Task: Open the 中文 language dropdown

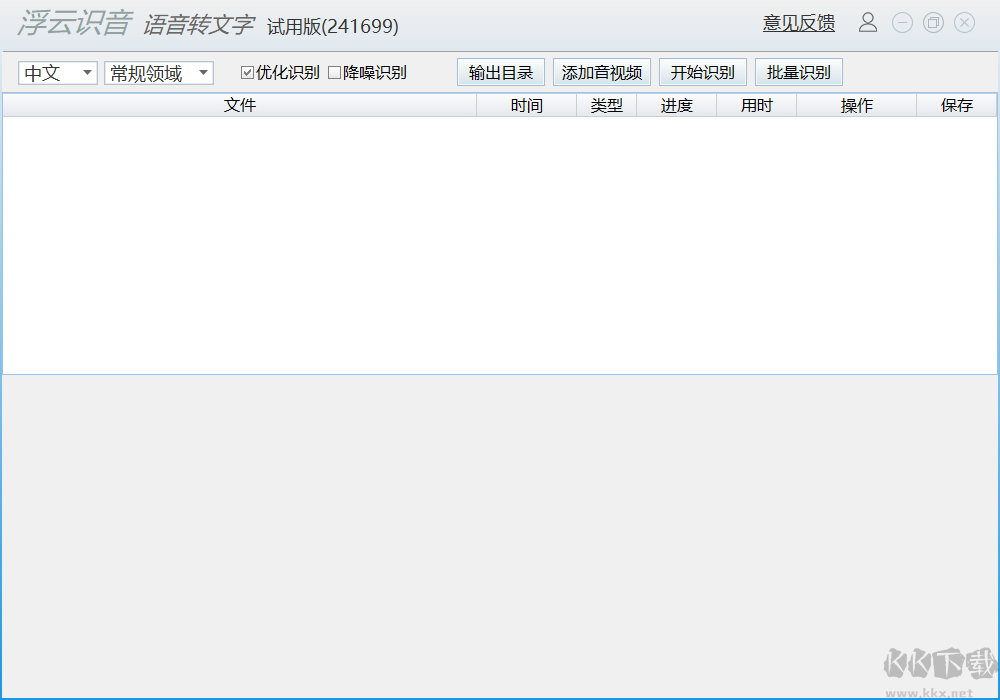Action: tap(57, 72)
